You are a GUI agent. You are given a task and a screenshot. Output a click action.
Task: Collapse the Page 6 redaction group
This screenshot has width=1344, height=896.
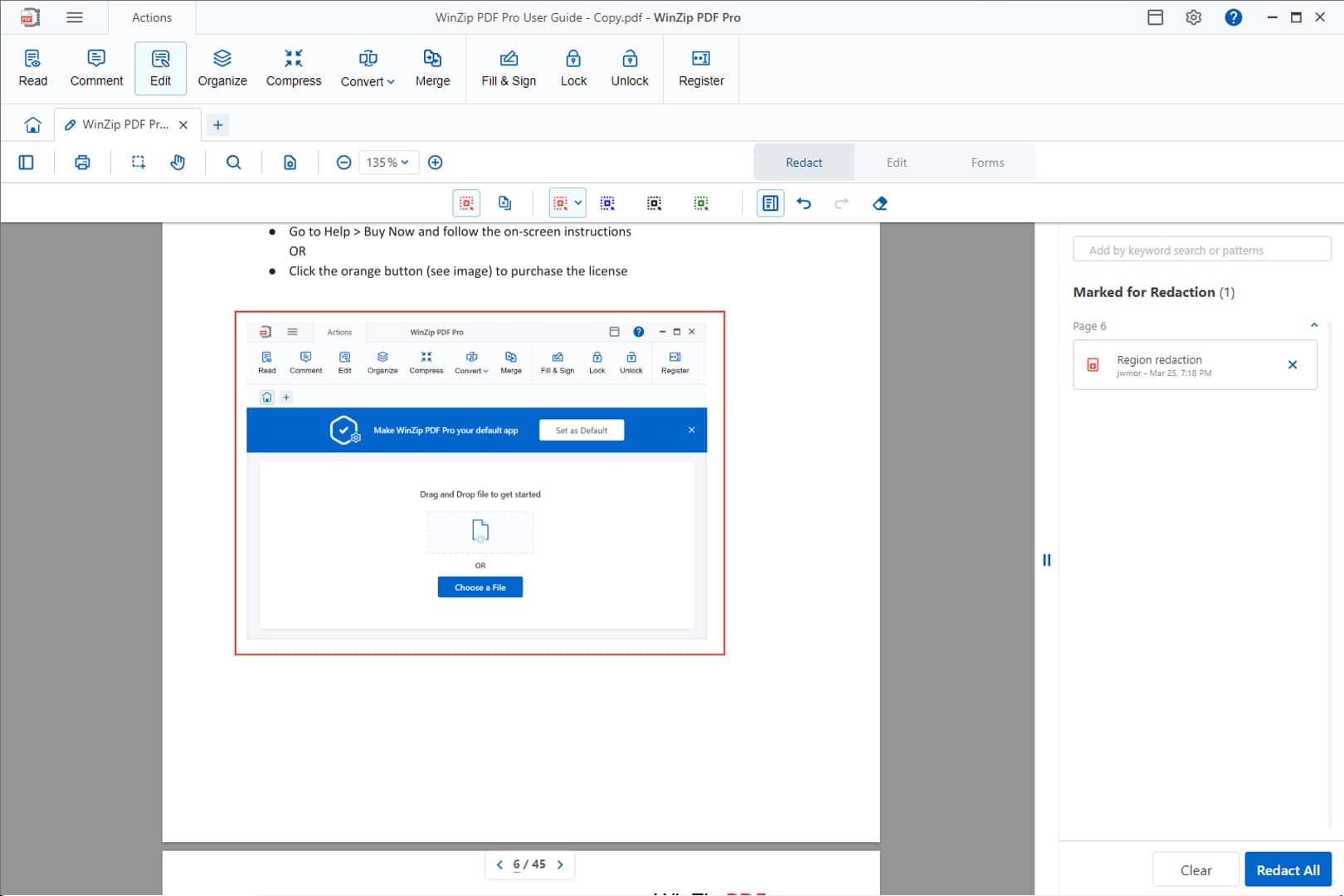point(1314,325)
